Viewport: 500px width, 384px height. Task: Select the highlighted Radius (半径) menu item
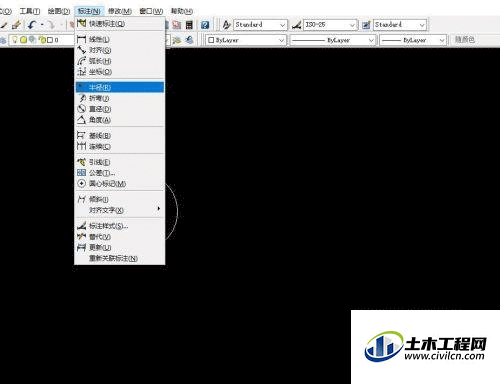point(120,87)
